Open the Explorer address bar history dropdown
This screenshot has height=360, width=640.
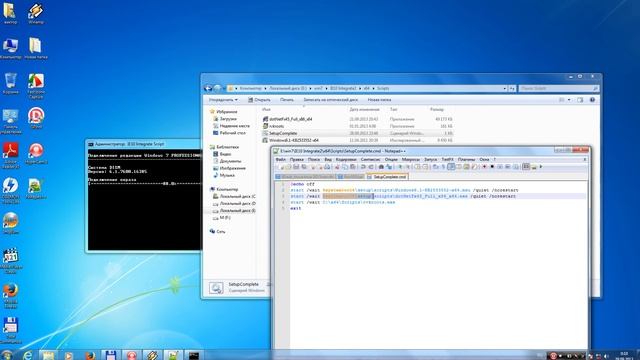tap(504, 88)
